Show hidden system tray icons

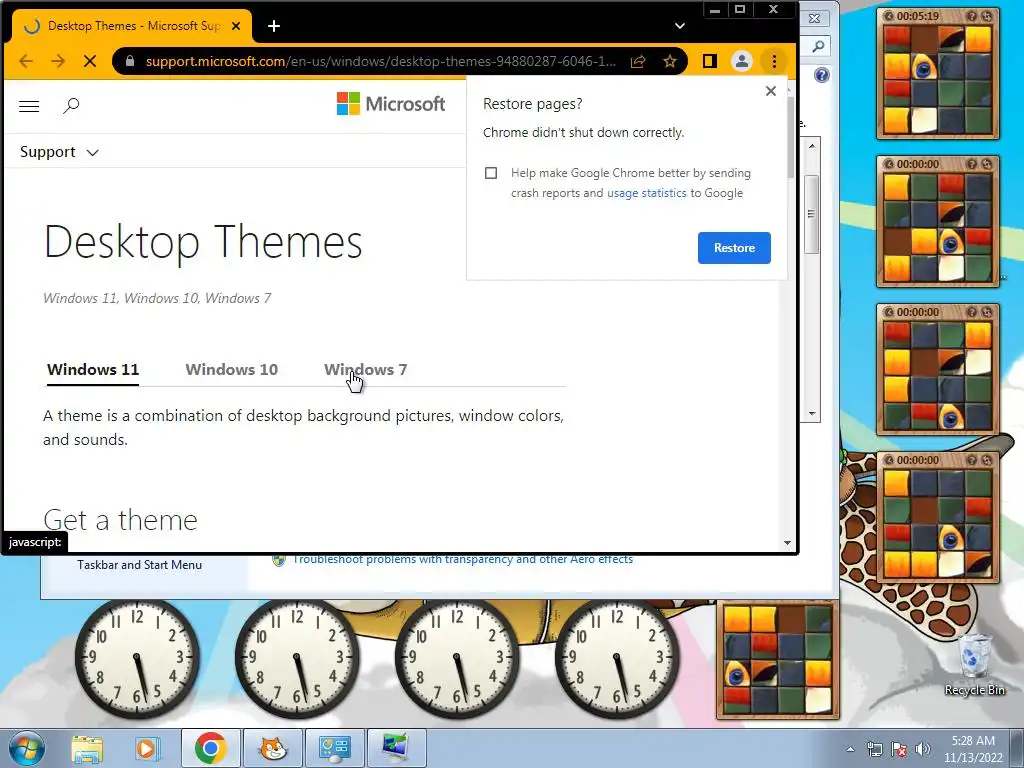(x=850, y=749)
